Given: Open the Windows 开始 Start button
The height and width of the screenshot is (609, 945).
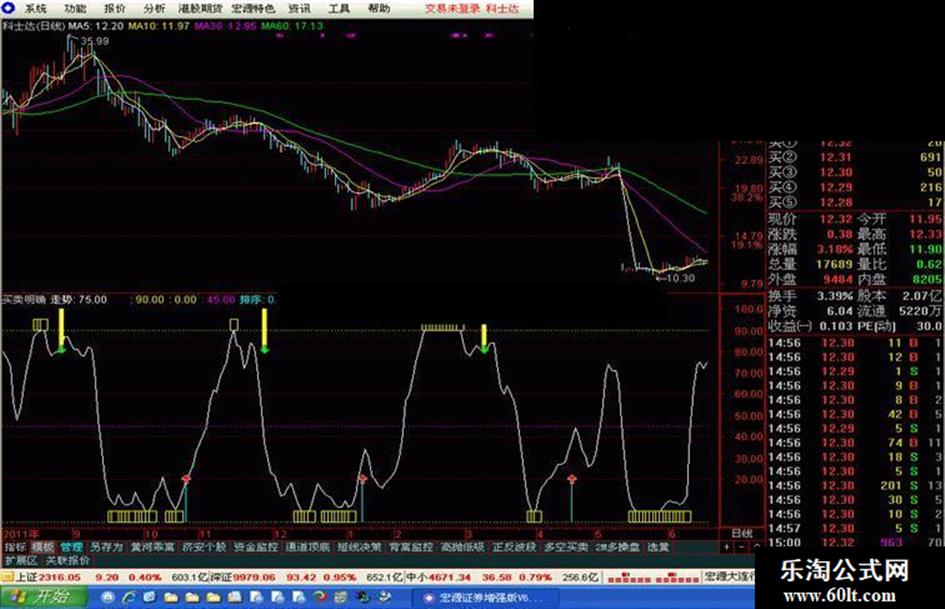Looking at the screenshot, I should pyautogui.click(x=43, y=596).
